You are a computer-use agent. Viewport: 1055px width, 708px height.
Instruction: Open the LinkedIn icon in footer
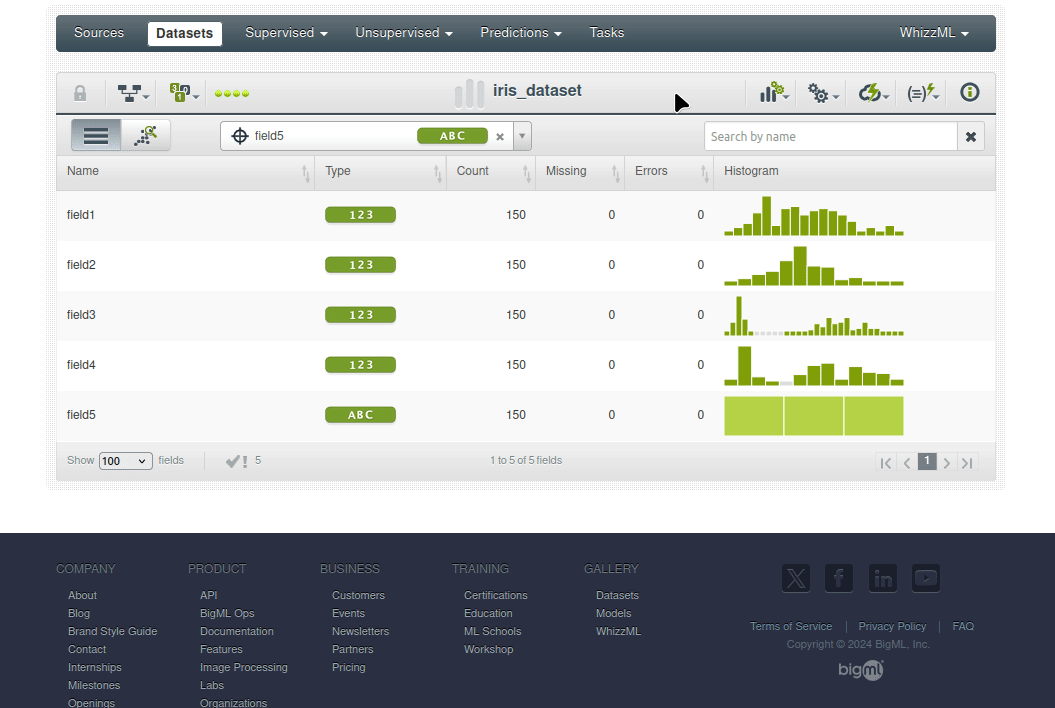(x=882, y=578)
